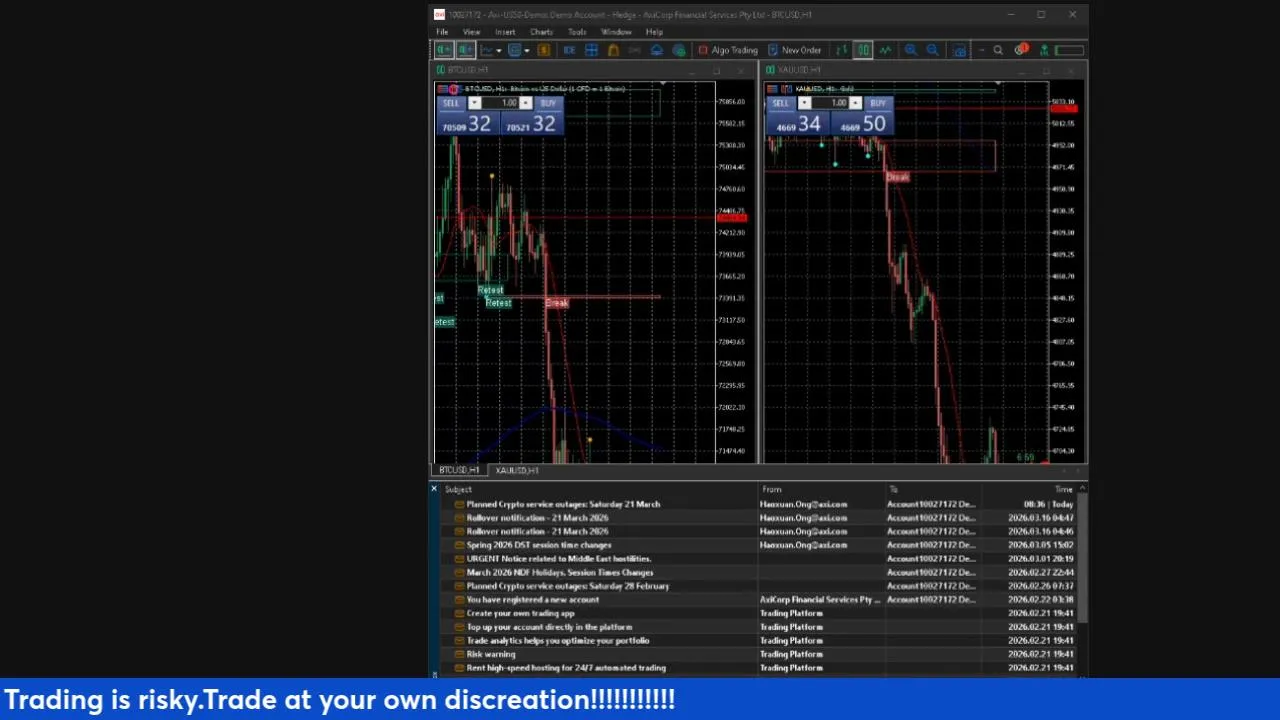Close the mailbox toolbox panel with X
This screenshot has height=720, width=1280.
point(434,488)
